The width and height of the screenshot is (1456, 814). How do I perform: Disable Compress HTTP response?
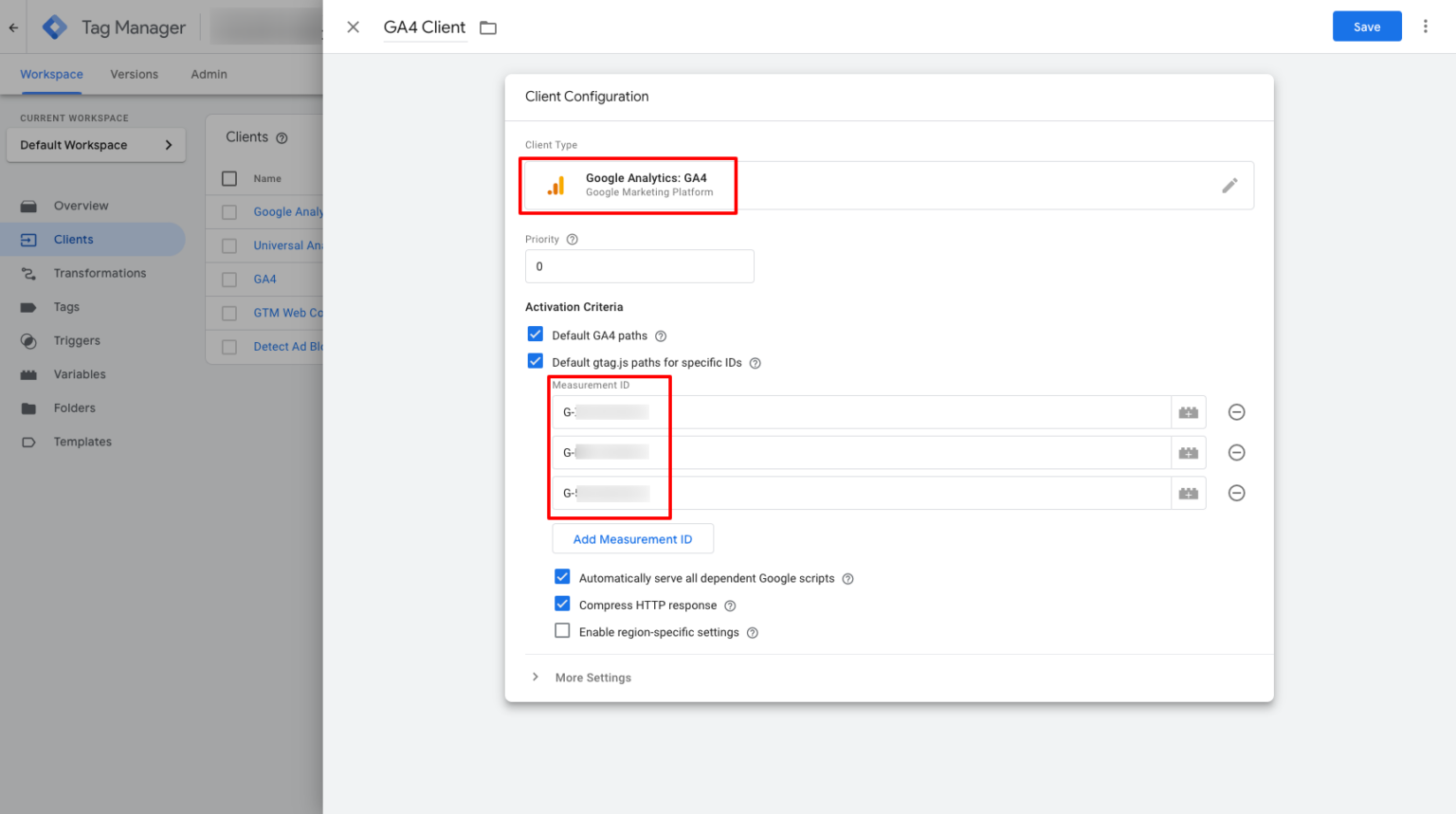point(562,604)
